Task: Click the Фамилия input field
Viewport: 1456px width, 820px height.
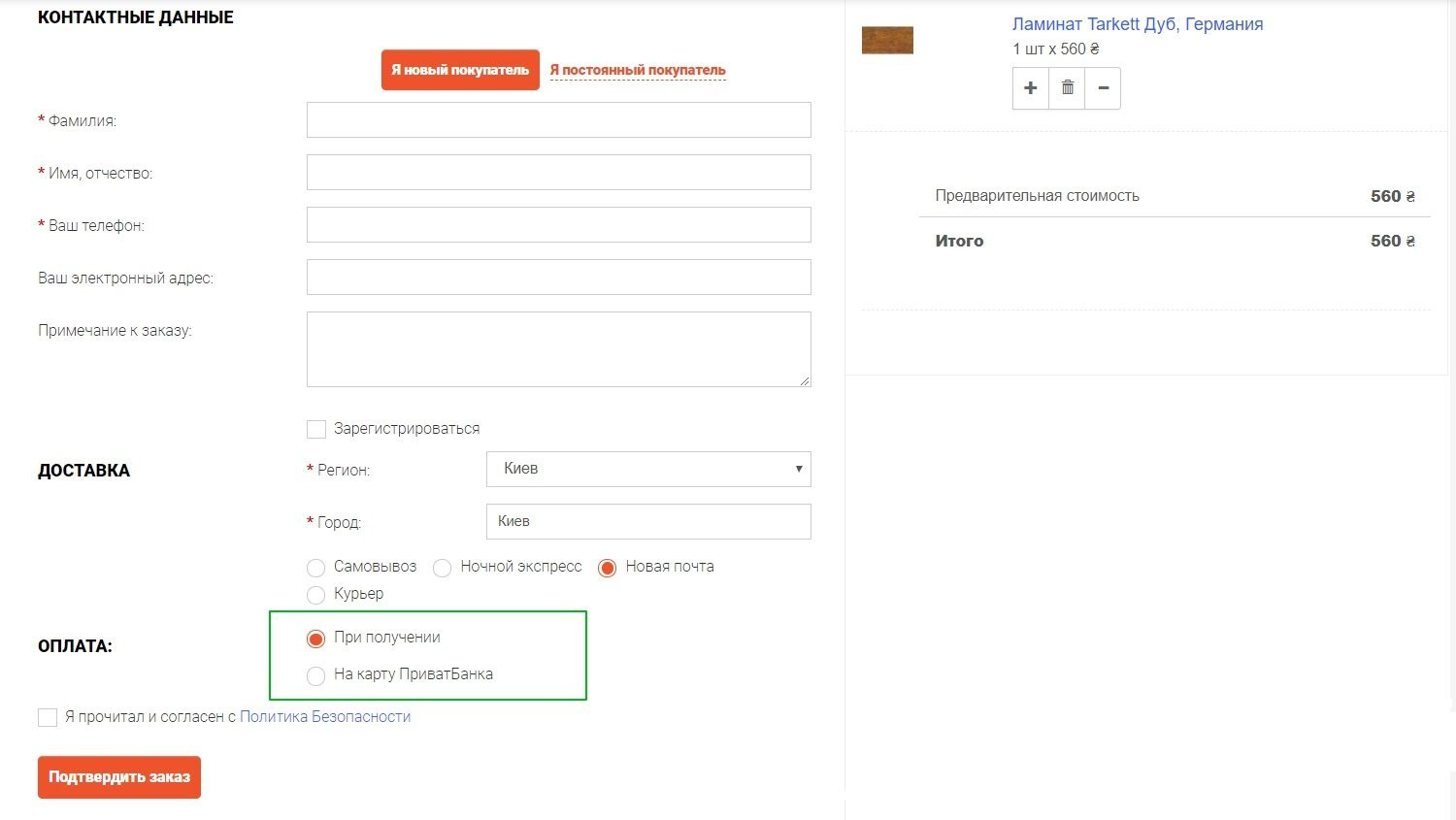Action: click(558, 120)
